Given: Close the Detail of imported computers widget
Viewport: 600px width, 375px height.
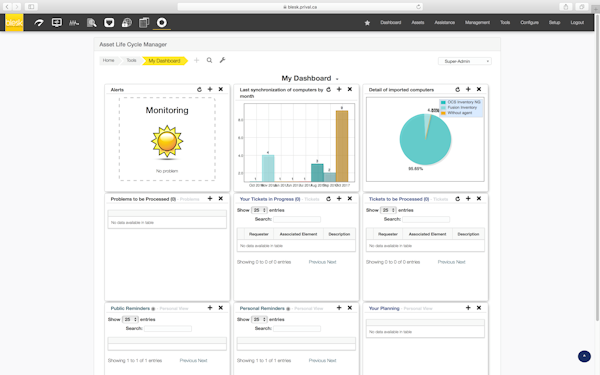Looking at the screenshot, I should point(479,89).
